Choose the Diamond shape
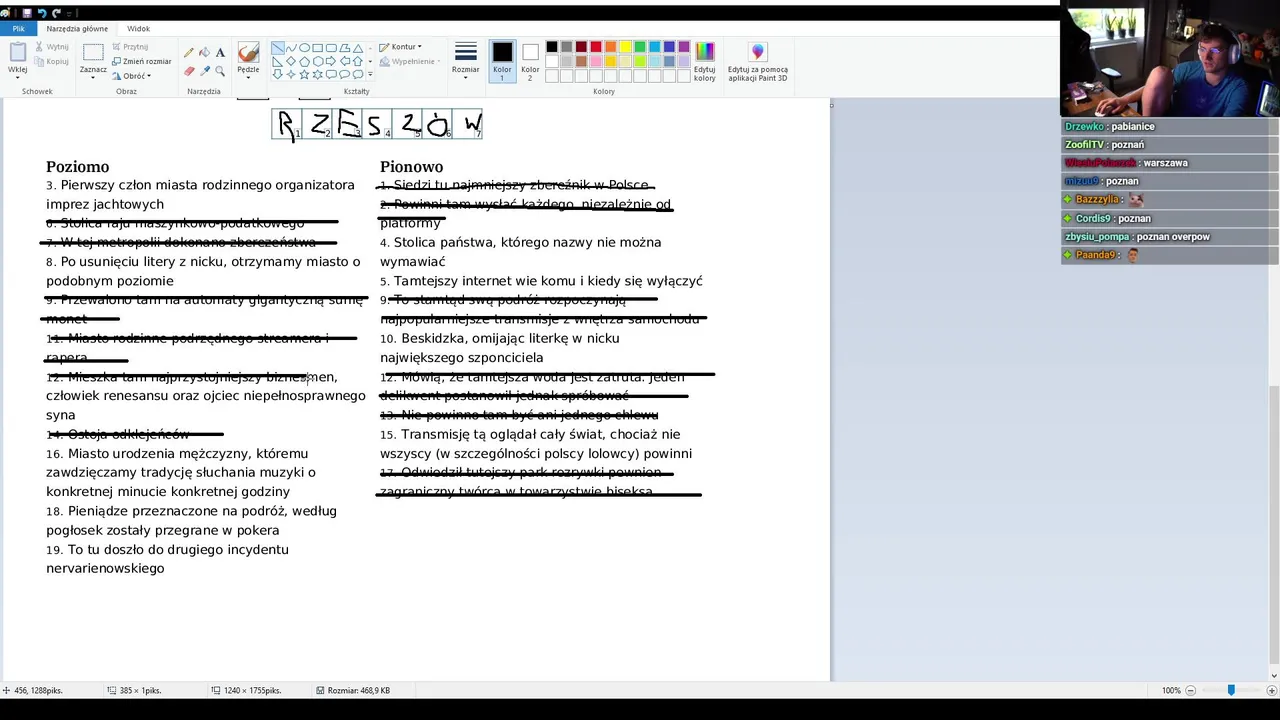Viewport: 1280px width, 720px height. pos(291,61)
